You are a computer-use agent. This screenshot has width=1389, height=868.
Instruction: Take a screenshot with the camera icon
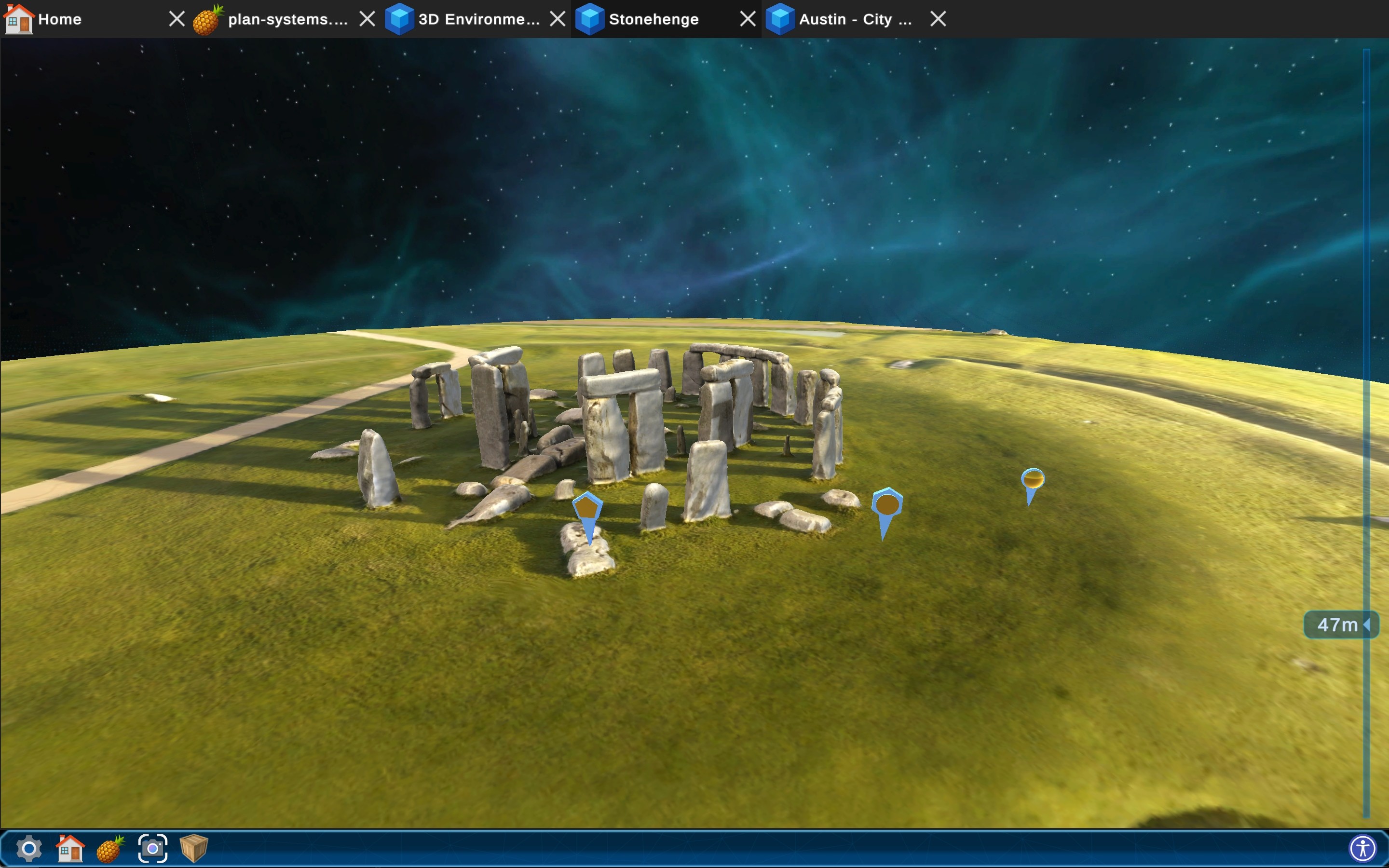(153, 848)
